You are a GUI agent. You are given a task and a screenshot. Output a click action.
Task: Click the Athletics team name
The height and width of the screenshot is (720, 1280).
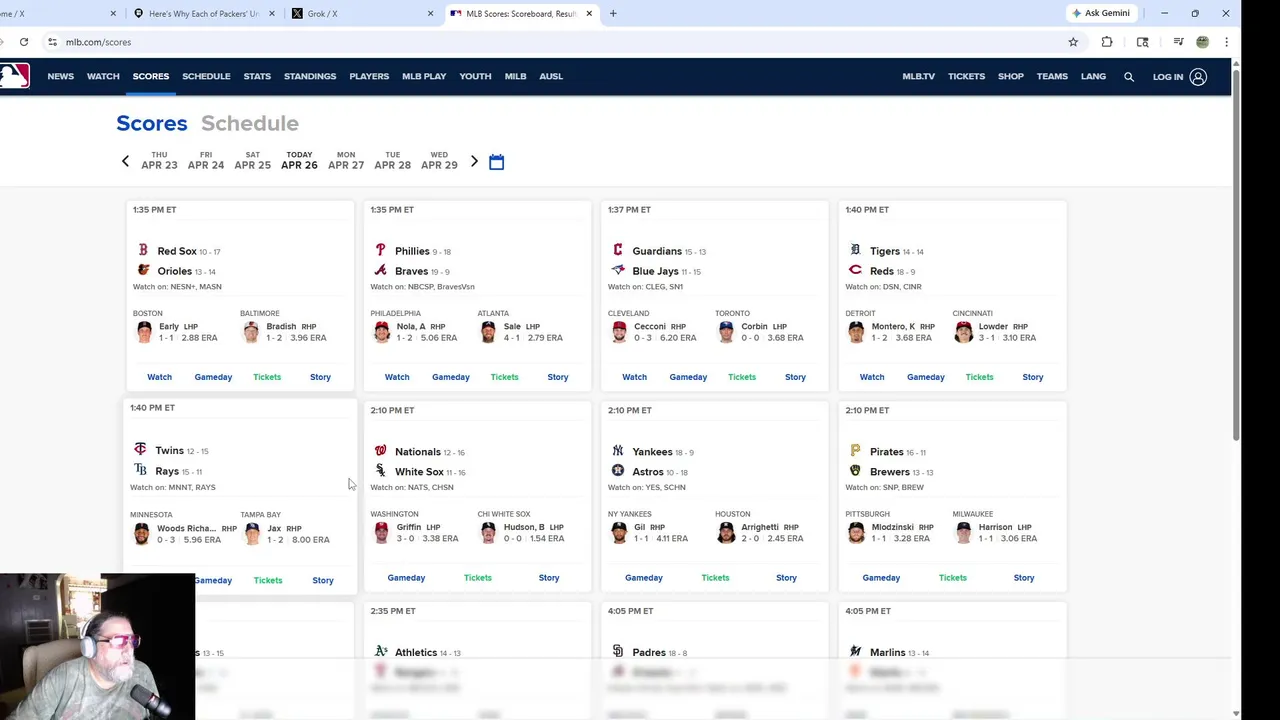[x=416, y=652]
